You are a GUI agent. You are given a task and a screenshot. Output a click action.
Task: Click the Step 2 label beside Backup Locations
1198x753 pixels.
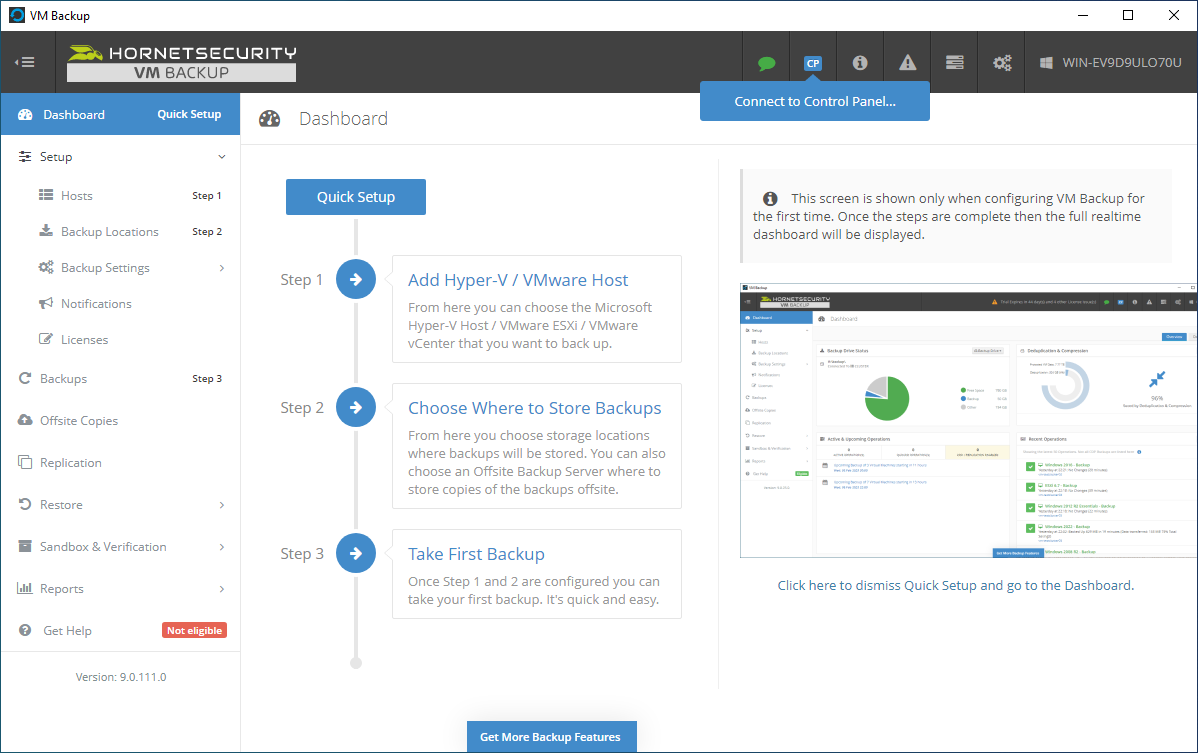(x=207, y=231)
